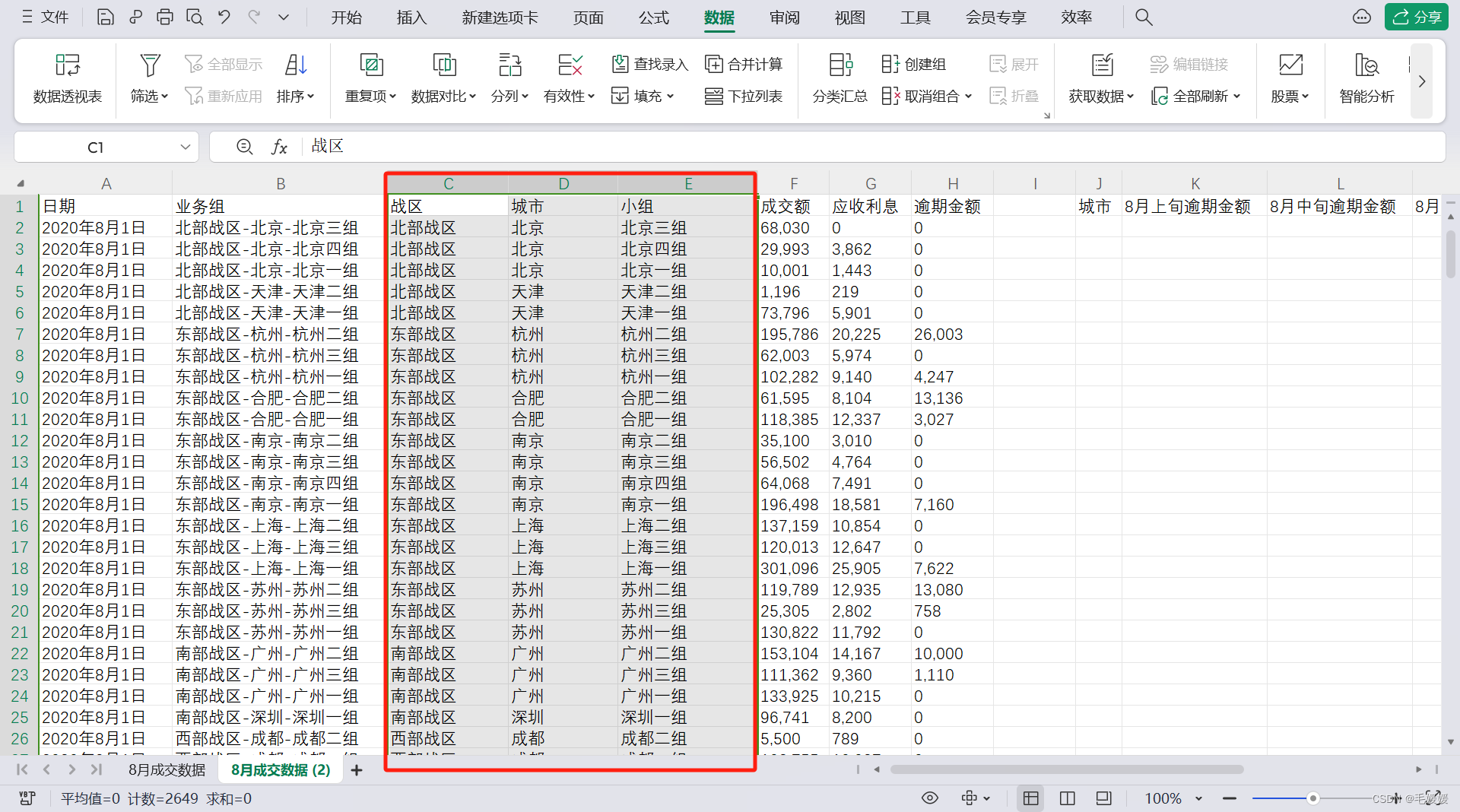The width and height of the screenshot is (1460, 812).
Task: Open the 文件 menu
Action: tap(46, 17)
